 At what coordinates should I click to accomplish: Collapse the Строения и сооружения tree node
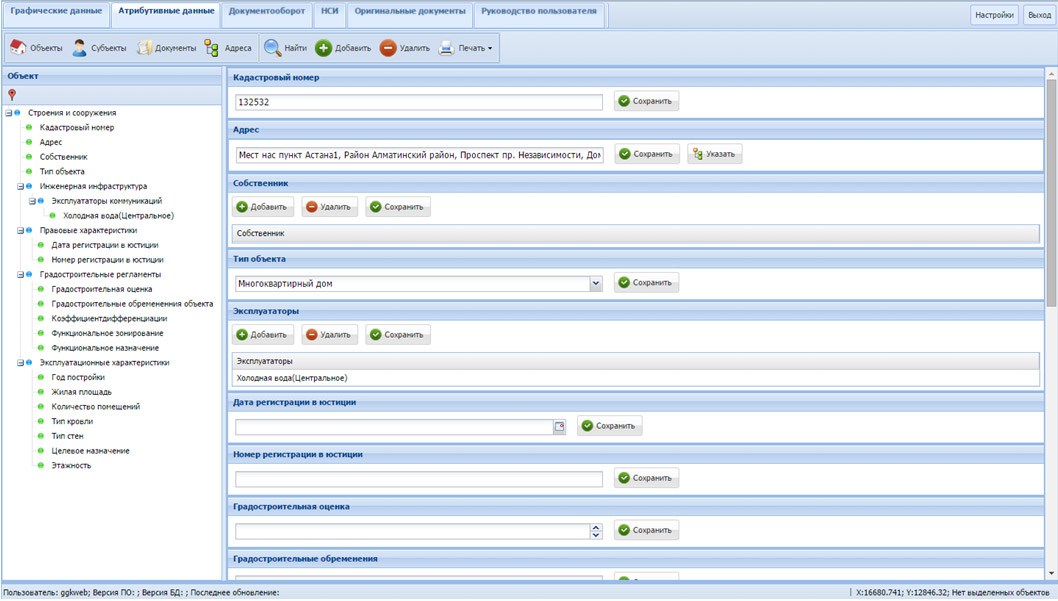(x=9, y=113)
